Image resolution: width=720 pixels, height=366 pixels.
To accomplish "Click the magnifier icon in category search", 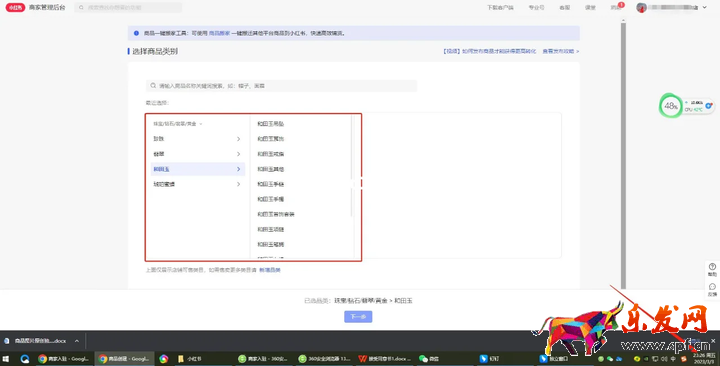I will [153, 86].
